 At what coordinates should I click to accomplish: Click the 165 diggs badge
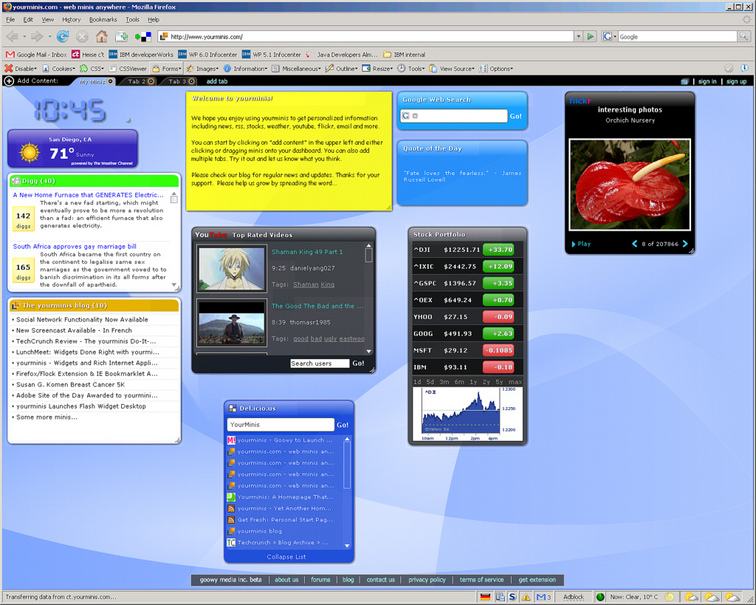point(23,271)
